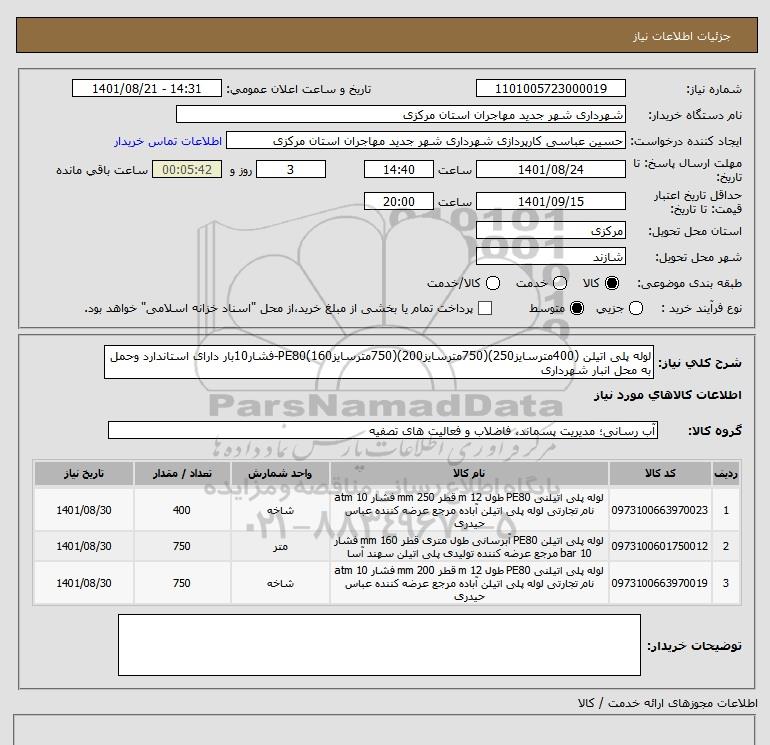Viewport: 770px width, 745px height.
Task: Click unit شاخه in row 1
Action: pos(280,510)
